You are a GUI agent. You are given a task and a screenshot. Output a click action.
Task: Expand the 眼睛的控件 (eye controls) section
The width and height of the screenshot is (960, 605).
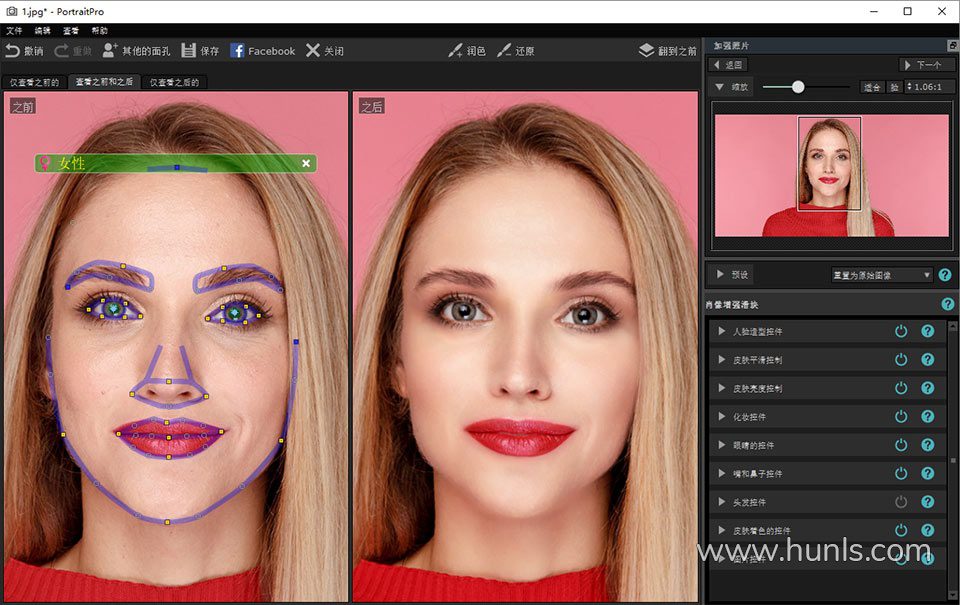pos(722,445)
